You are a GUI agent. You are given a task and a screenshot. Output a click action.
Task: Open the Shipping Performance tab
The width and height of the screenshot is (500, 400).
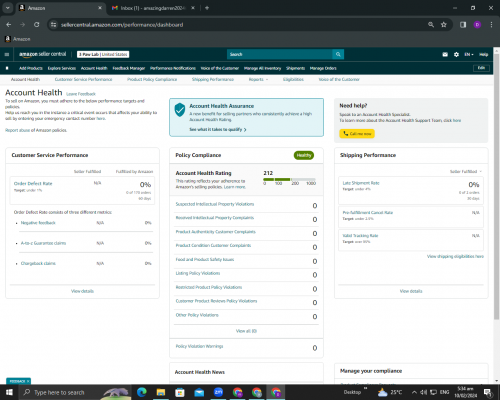click(x=213, y=79)
